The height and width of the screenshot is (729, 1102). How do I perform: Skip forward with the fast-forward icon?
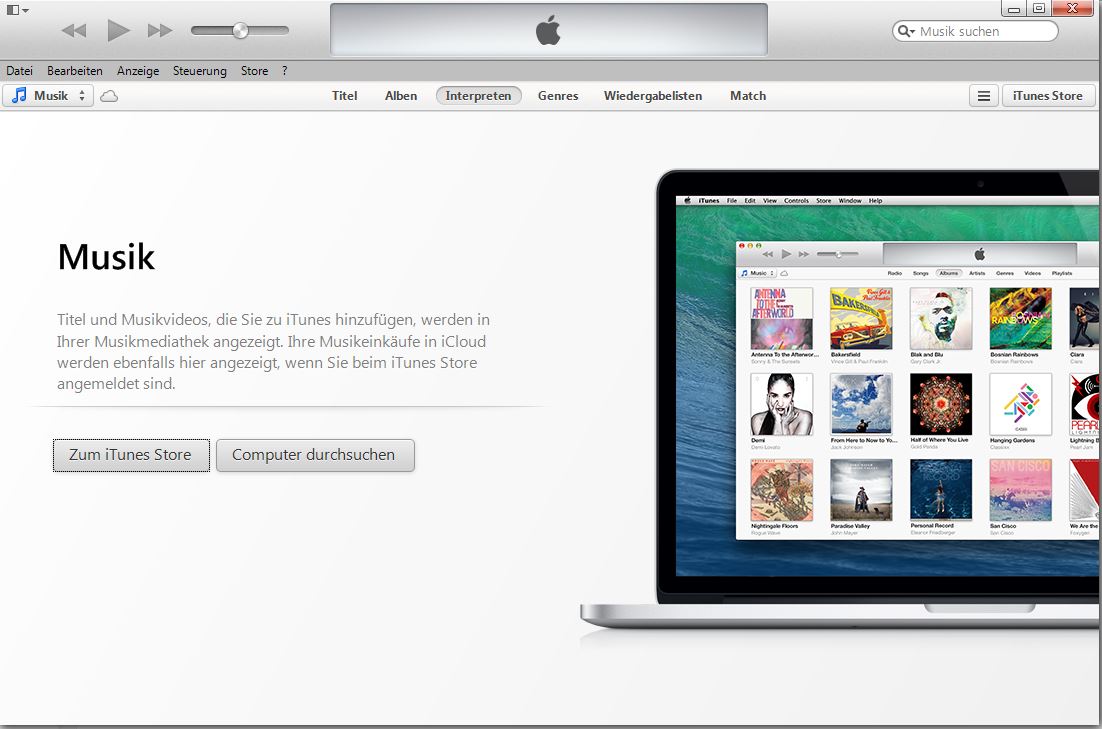point(160,30)
